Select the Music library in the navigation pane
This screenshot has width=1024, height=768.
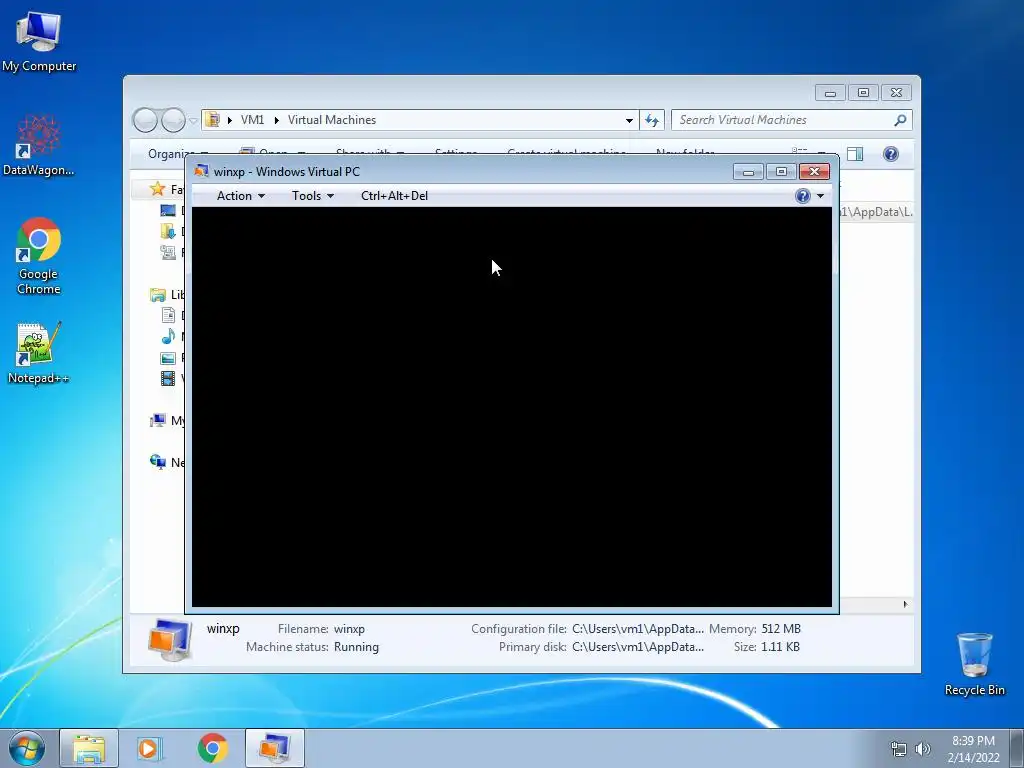(172, 337)
